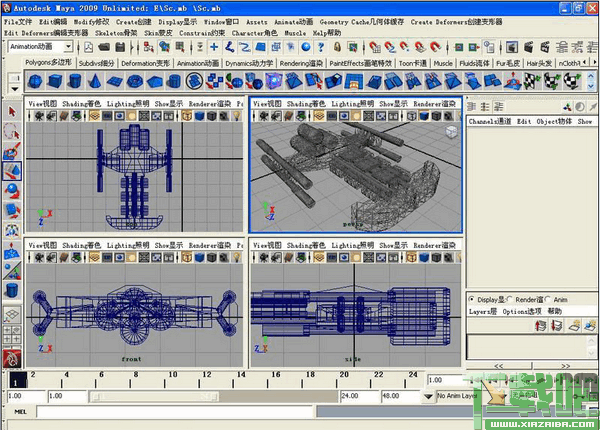Toggle smooth shade cube in side toolbar
This screenshot has width=600, height=430.
point(424,257)
